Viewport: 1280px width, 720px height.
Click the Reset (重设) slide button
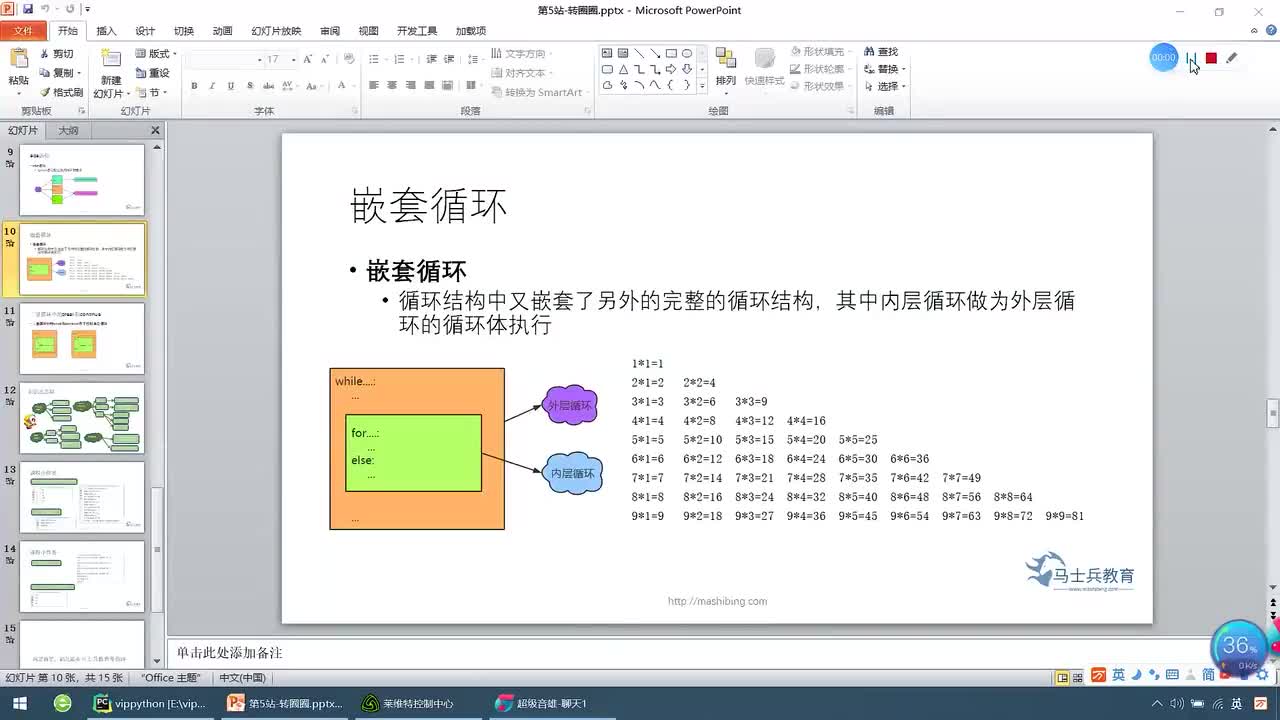[x=152, y=73]
